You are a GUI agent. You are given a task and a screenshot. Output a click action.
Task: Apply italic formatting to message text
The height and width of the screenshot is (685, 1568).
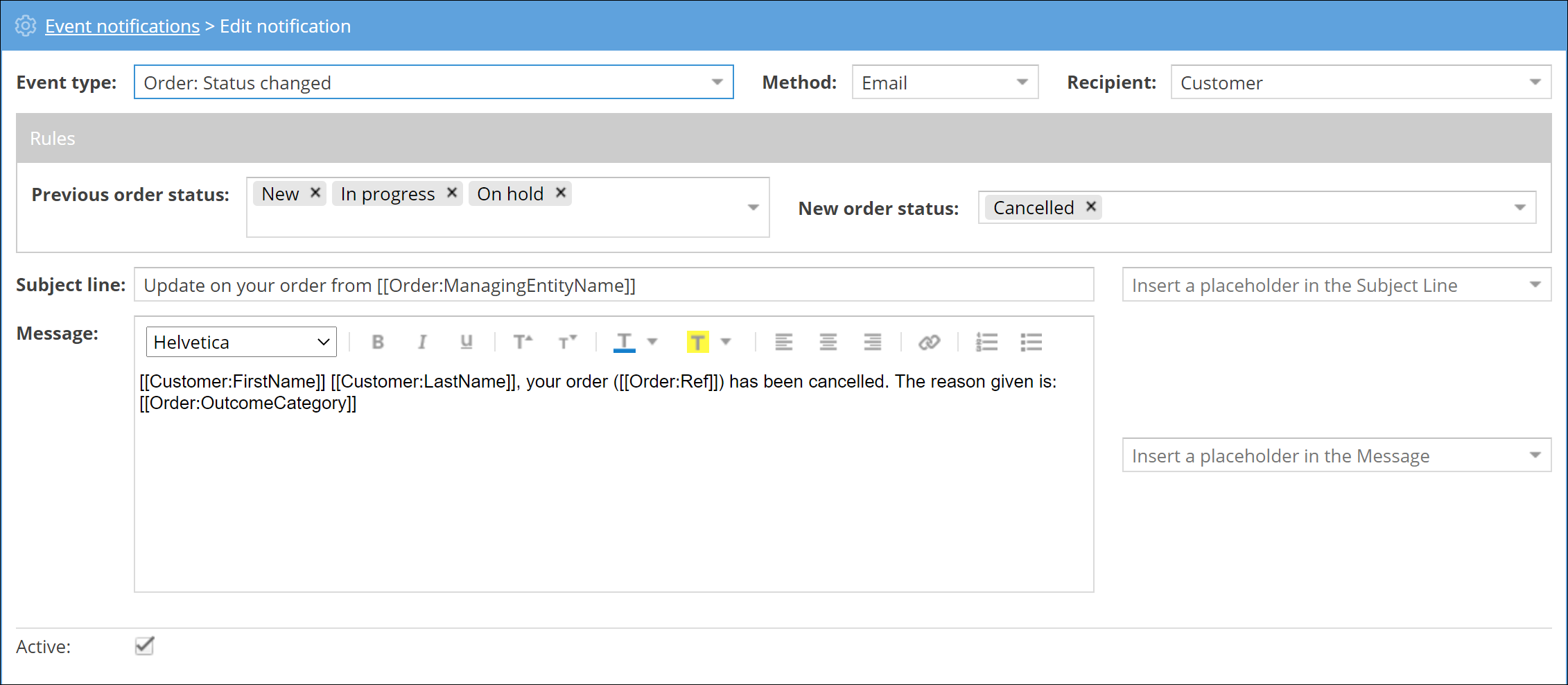pyautogui.click(x=421, y=342)
